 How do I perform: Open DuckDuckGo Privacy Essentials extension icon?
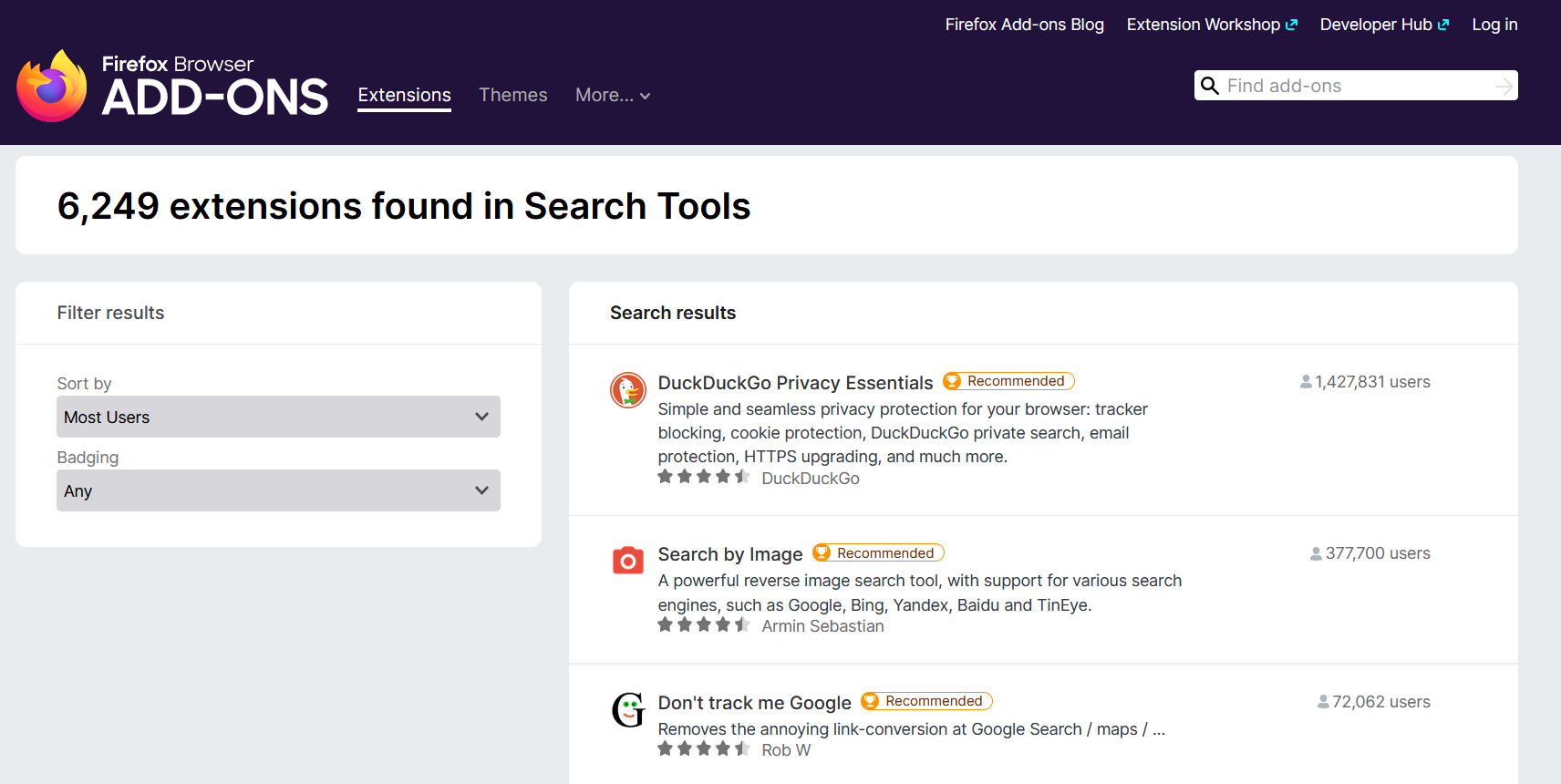point(628,391)
